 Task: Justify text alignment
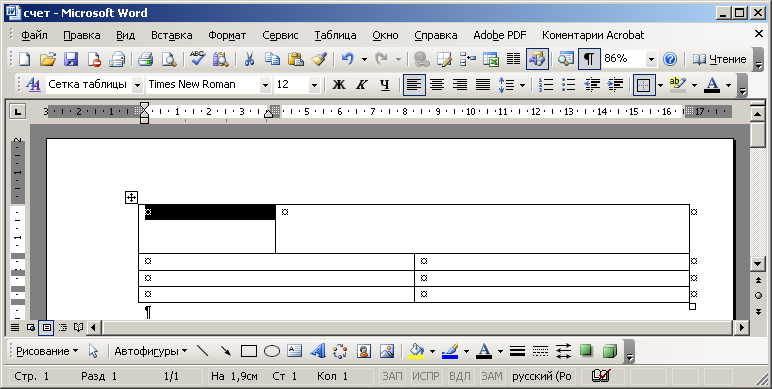482,85
